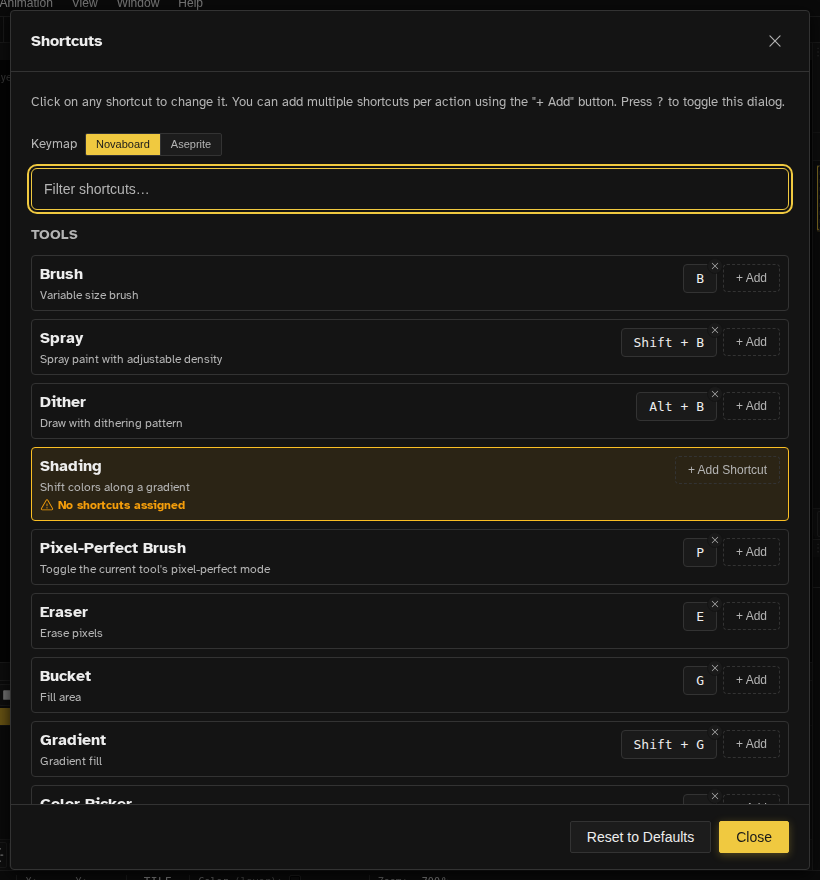Click the Pixel-Perfect Brush title
This screenshot has height=880, width=820.
point(113,548)
